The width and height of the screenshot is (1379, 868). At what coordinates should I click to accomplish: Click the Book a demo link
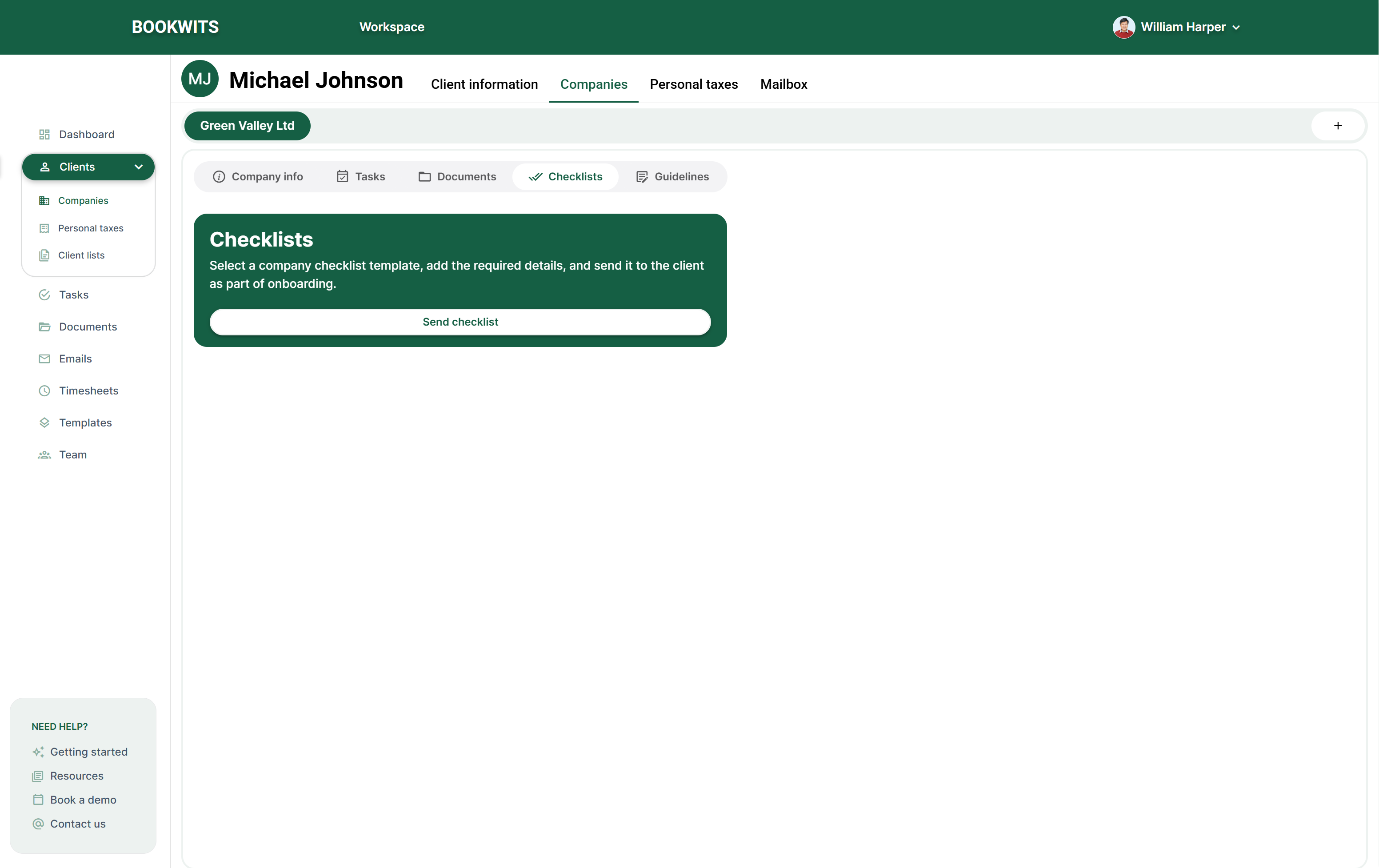[x=83, y=800]
